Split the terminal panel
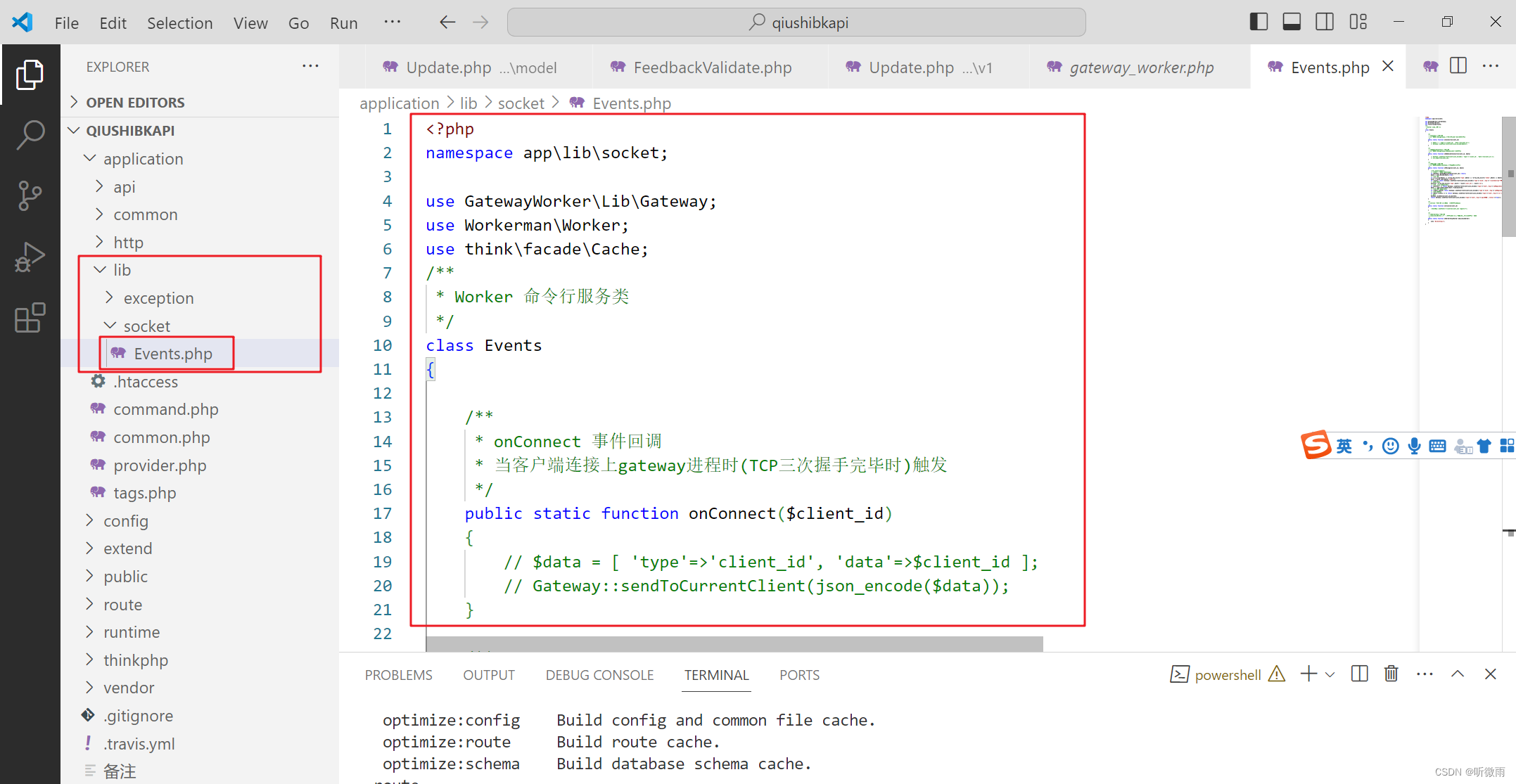Screen dimensions: 1516x784 coord(1359,674)
